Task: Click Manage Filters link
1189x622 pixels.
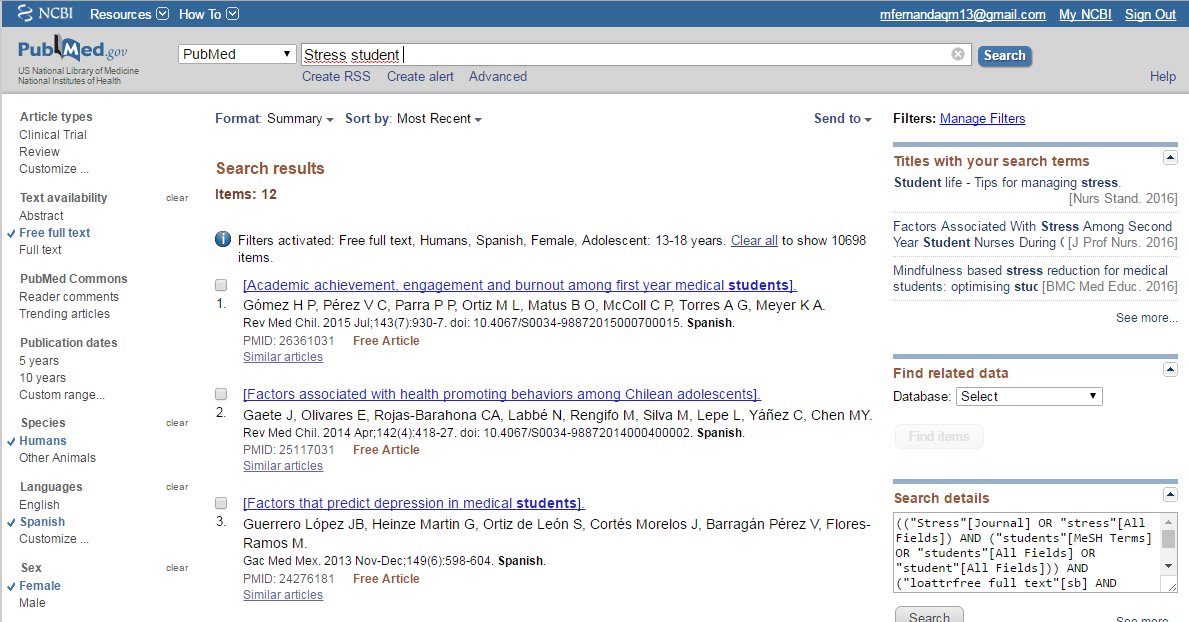Action: pyautogui.click(x=982, y=118)
